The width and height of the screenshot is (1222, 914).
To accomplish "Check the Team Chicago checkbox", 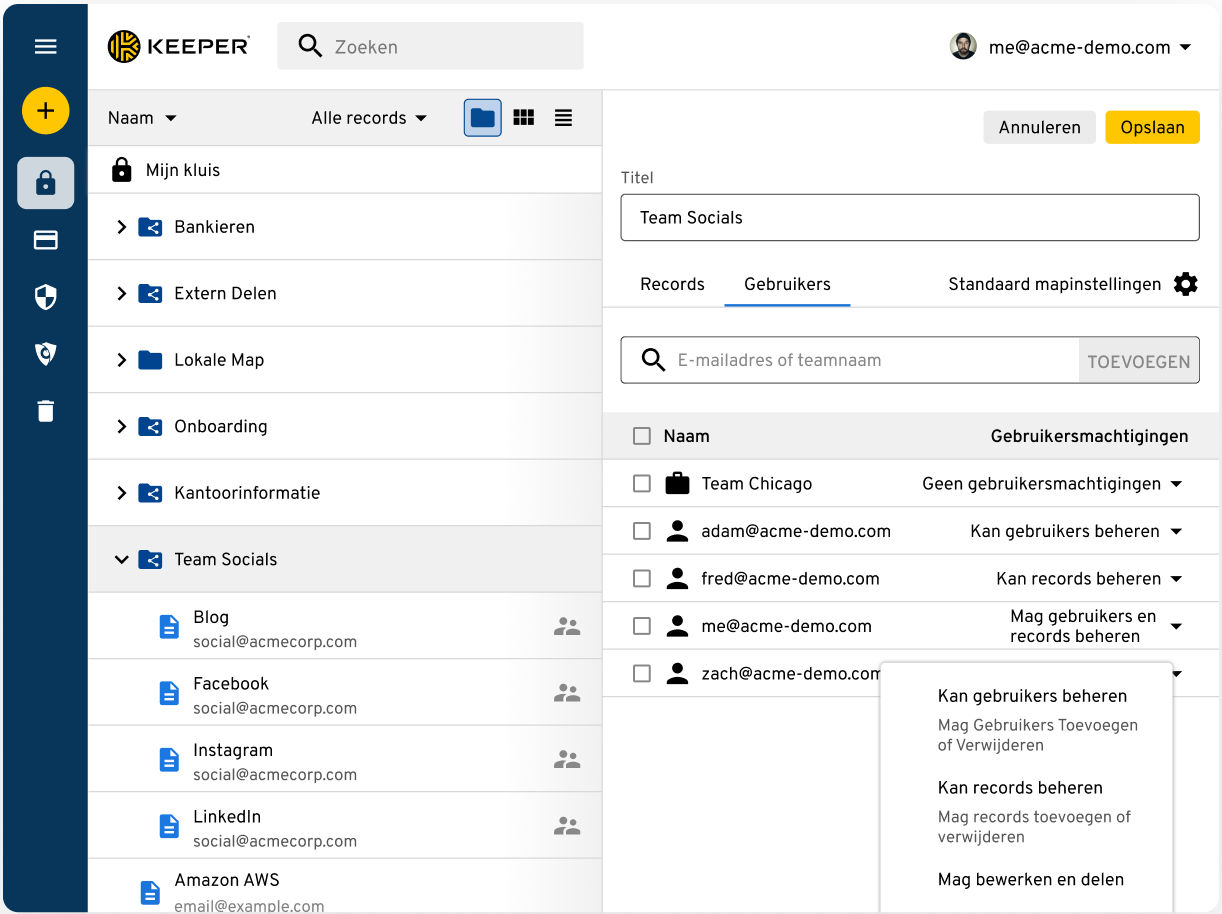I will pyautogui.click(x=642, y=484).
